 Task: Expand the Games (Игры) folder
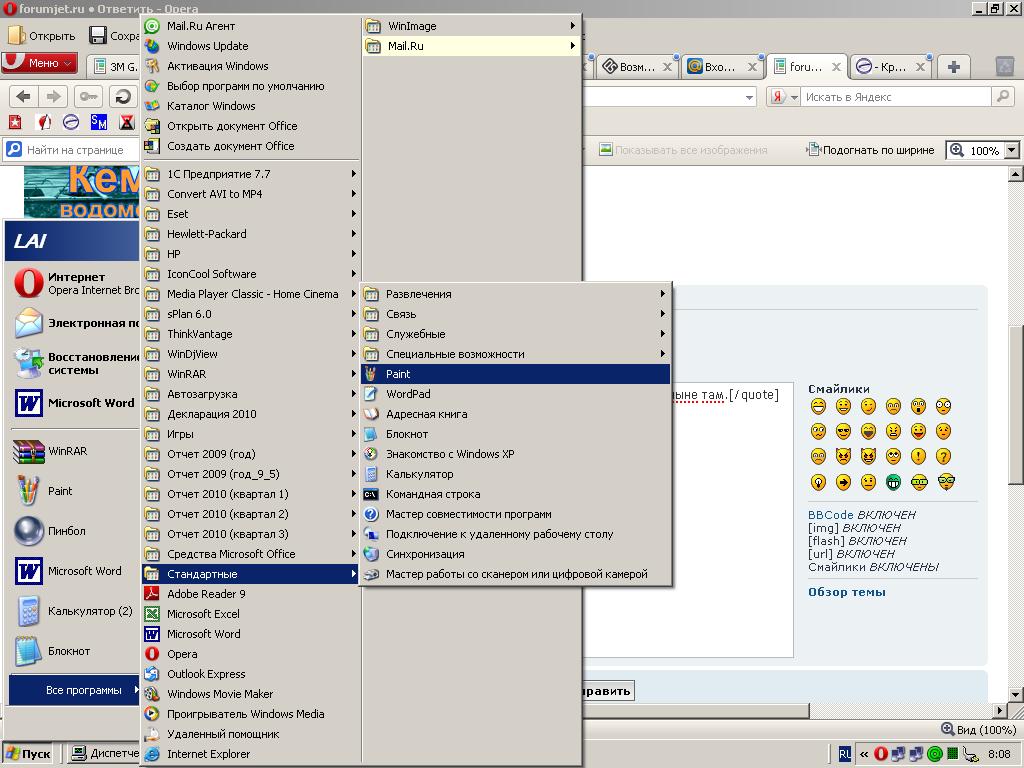(x=180, y=434)
